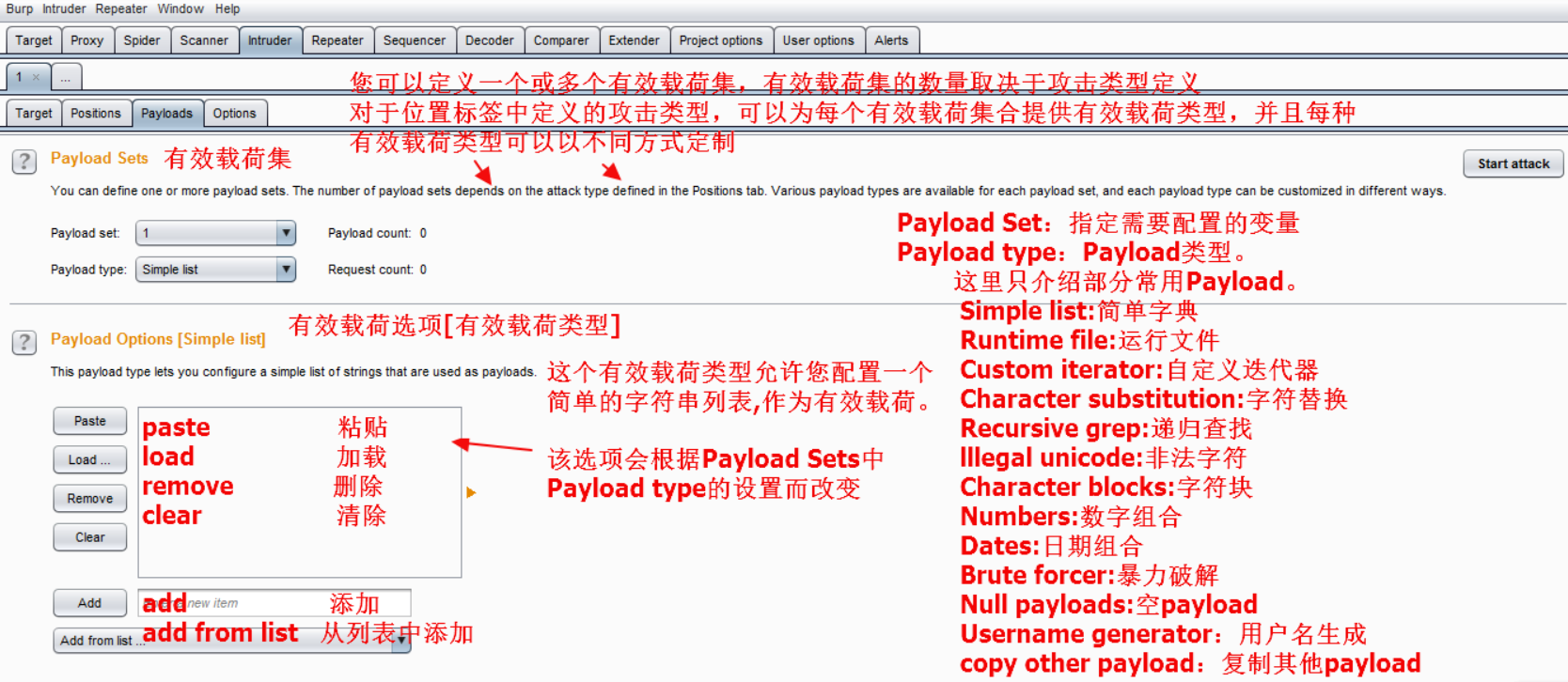Open the Project options tab

pyautogui.click(x=721, y=40)
